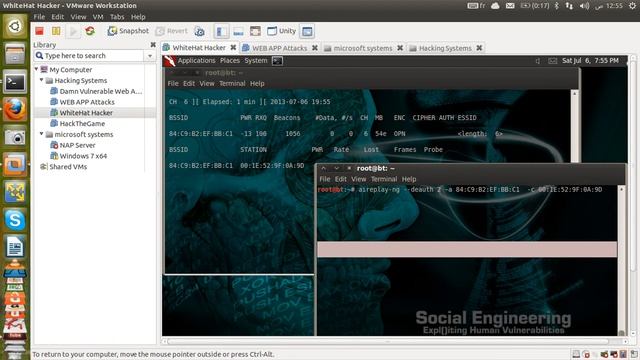
Task: Open LibreOffice Writer from launcher
Action: [15, 247]
